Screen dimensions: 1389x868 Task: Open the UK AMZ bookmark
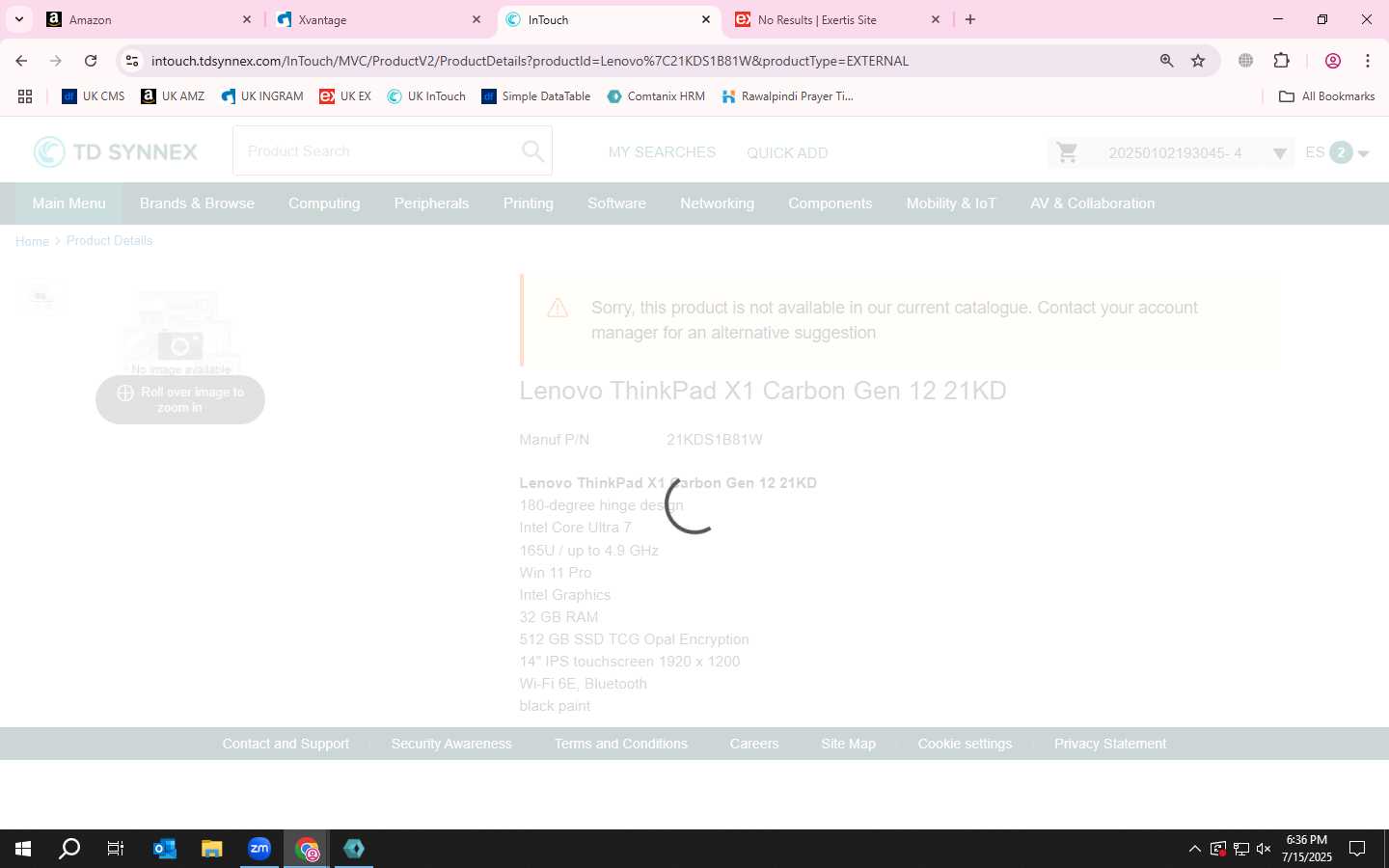click(x=173, y=96)
